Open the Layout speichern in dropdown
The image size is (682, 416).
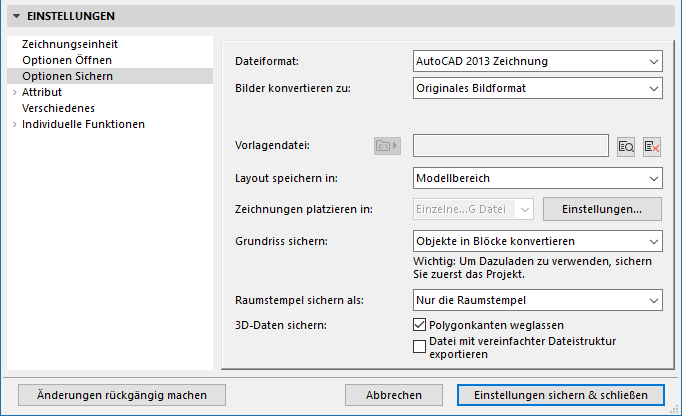(x=538, y=179)
